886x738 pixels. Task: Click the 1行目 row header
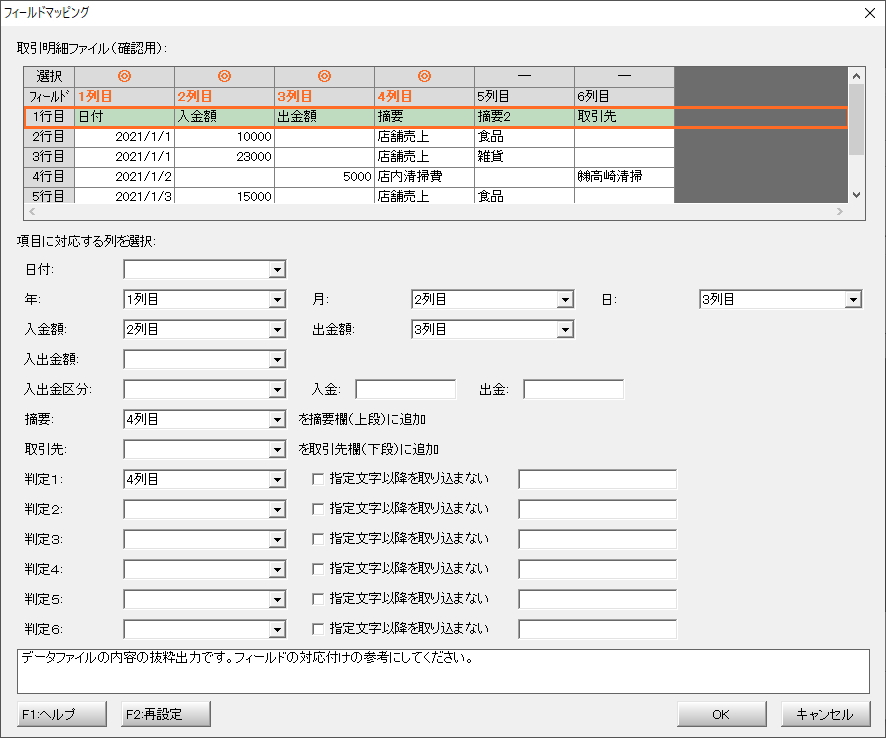click(49, 116)
